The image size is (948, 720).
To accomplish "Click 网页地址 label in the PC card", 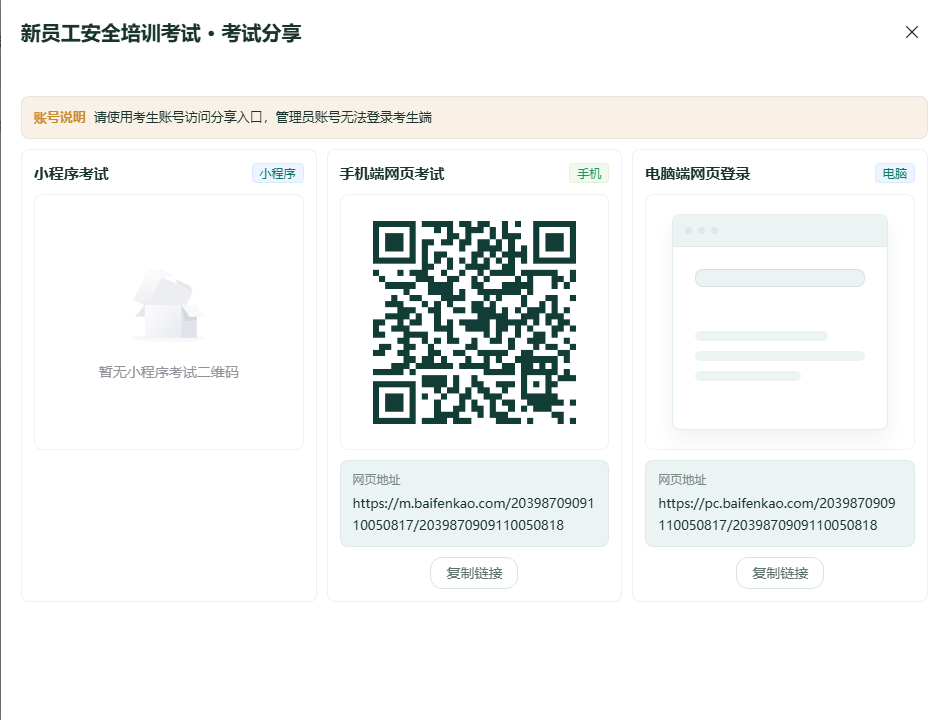I will [x=683, y=480].
